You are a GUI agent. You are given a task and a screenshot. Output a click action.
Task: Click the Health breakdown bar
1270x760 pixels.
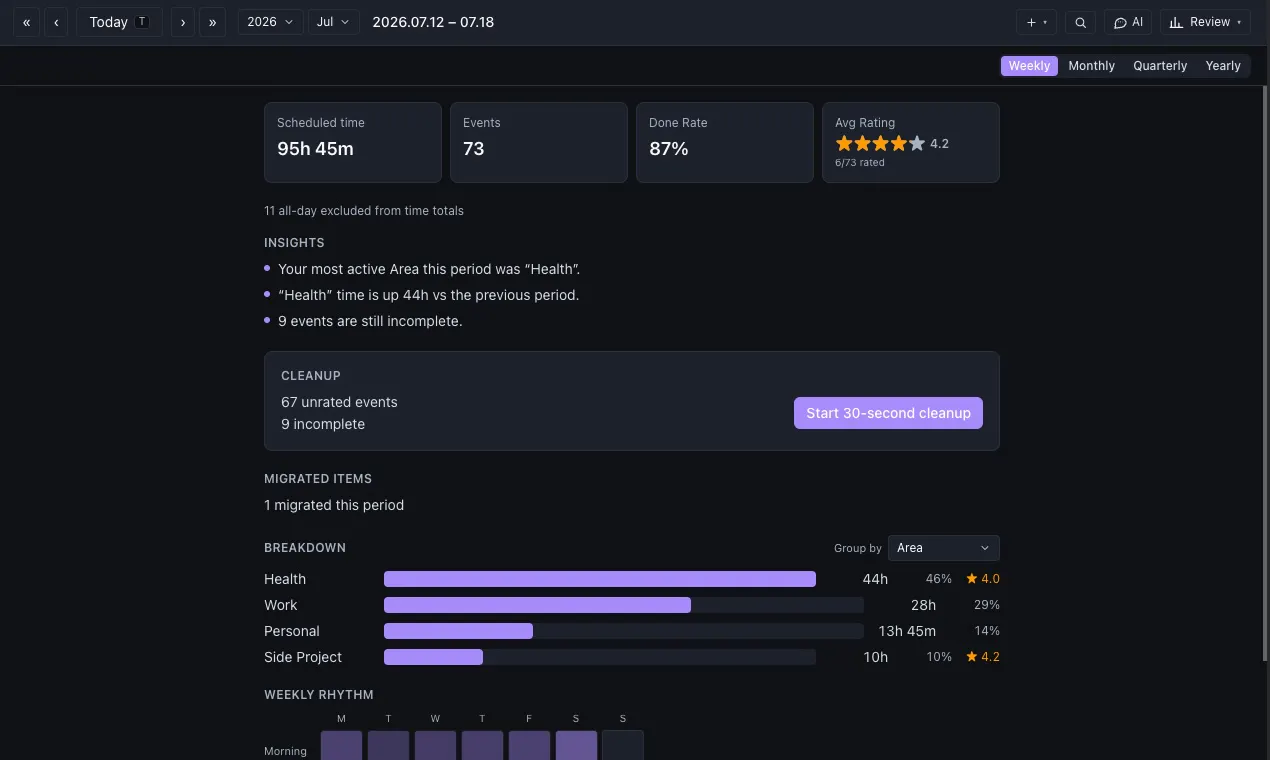pyautogui.click(x=600, y=579)
